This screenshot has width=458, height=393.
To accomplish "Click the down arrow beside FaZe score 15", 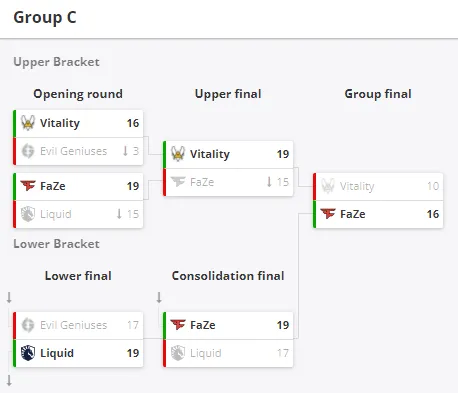I will tap(269, 182).
